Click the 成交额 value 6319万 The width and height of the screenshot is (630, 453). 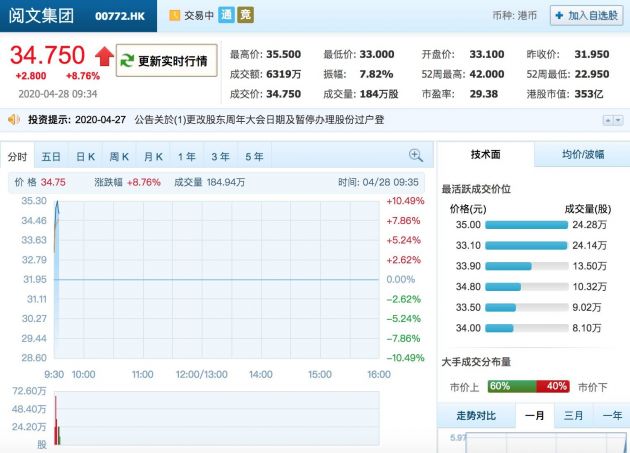pos(284,74)
